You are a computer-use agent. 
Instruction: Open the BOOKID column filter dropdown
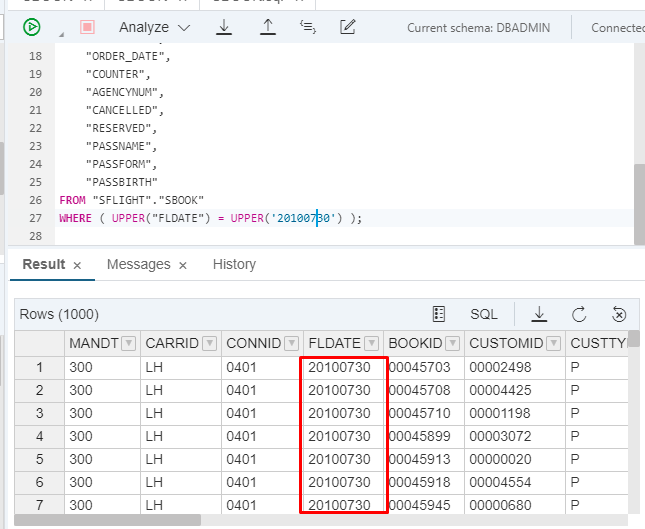click(x=452, y=343)
